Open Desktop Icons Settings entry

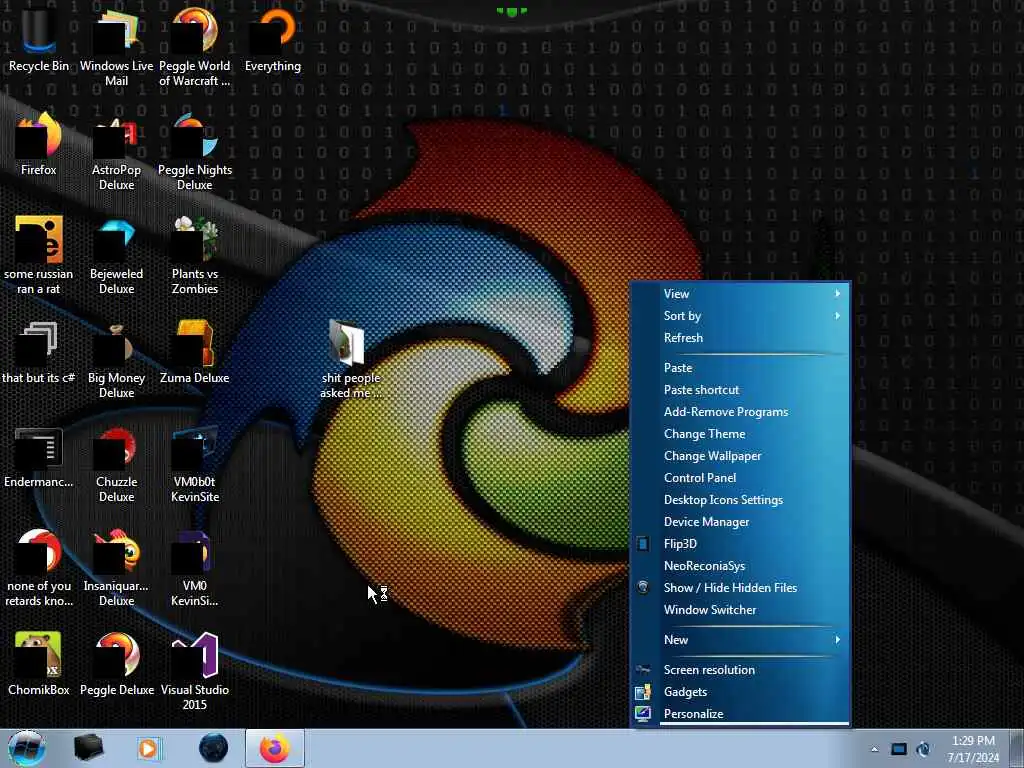741,500
